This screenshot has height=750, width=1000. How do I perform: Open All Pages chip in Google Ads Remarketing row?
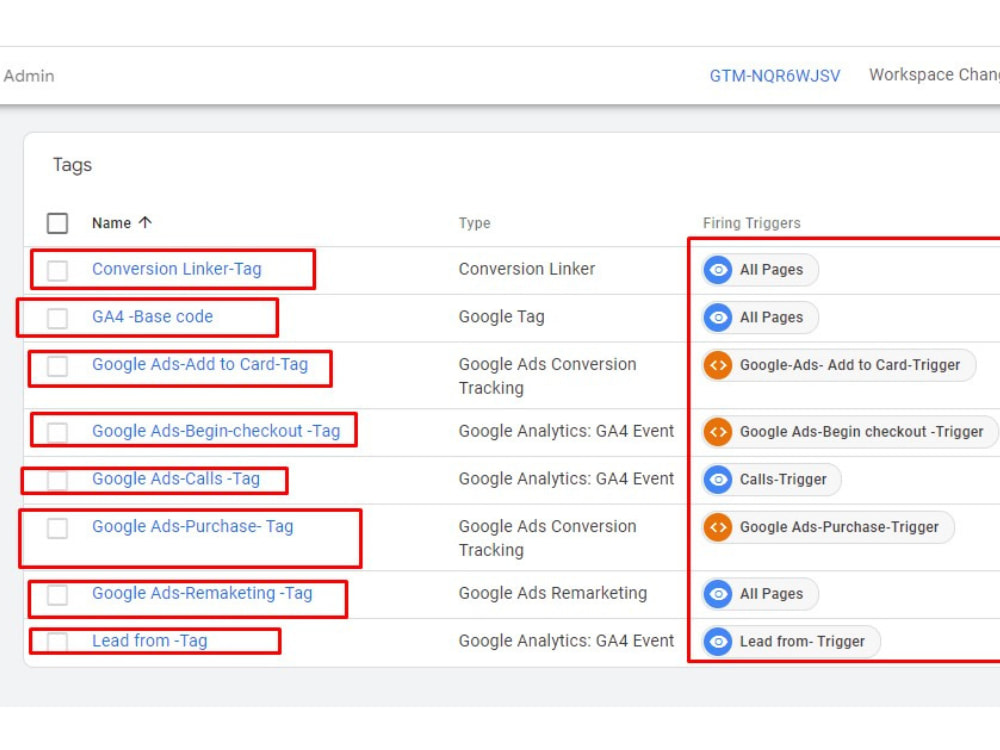point(760,594)
